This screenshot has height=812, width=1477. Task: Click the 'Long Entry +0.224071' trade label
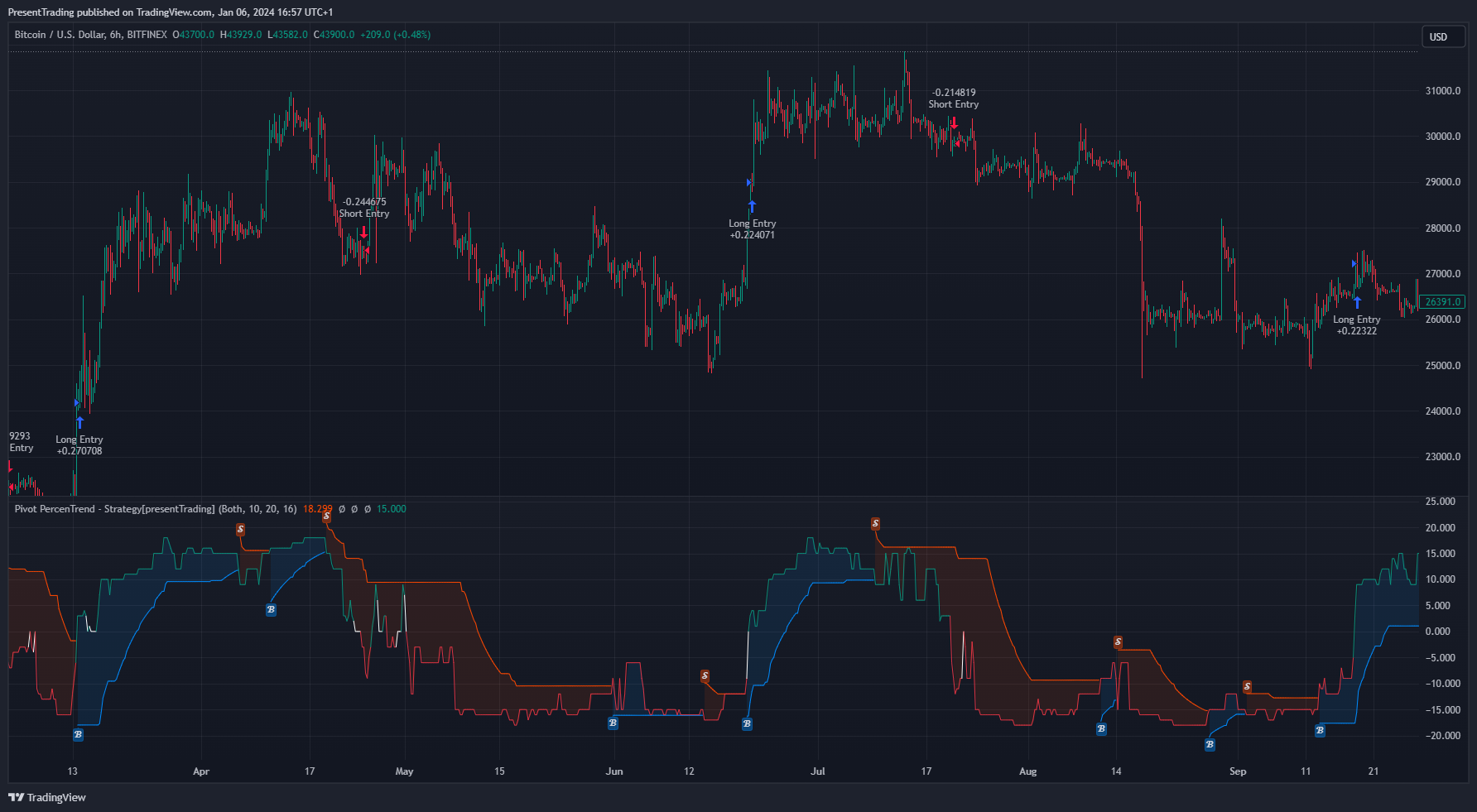click(x=753, y=229)
